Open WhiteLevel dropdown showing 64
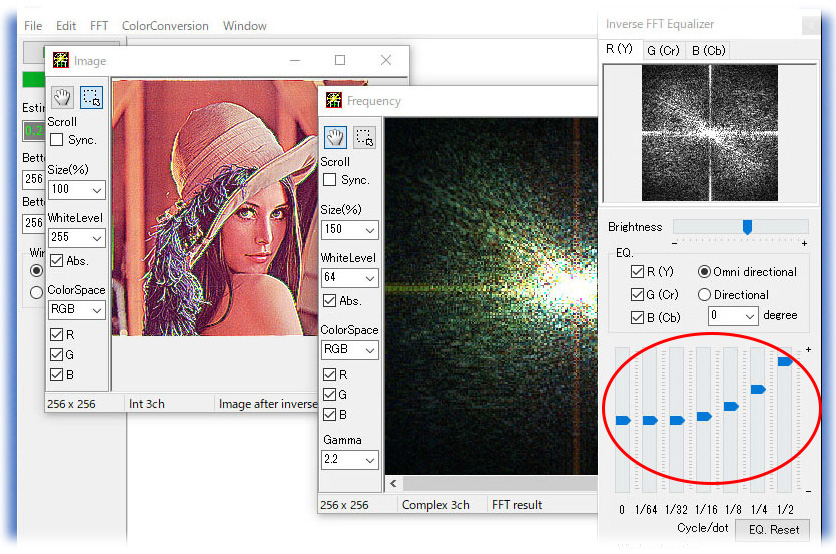The width and height of the screenshot is (836, 554). click(x=350, y=277)
